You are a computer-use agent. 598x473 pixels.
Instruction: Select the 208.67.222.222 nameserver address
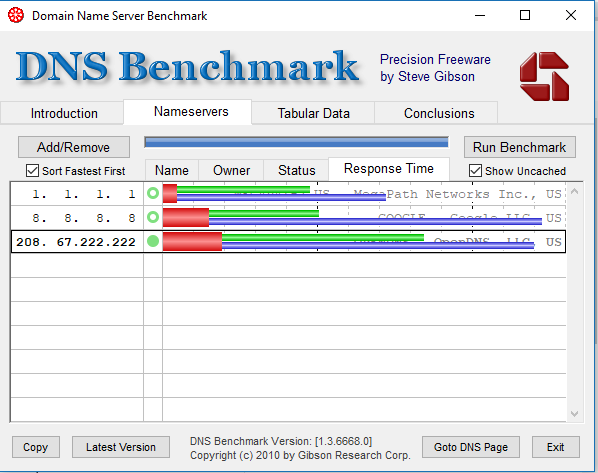(76, 242)
